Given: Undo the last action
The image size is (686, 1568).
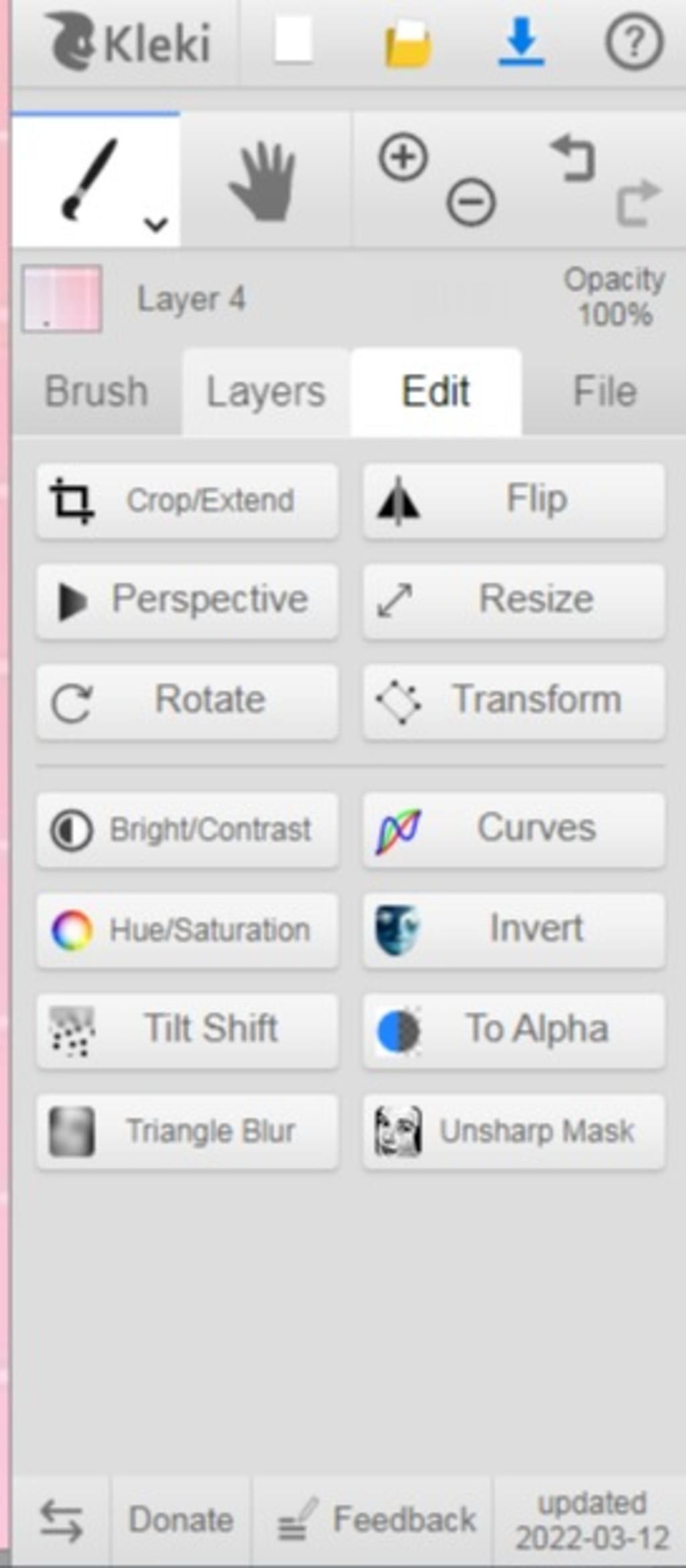Looking at the screenshot, I should pos(573,158).
